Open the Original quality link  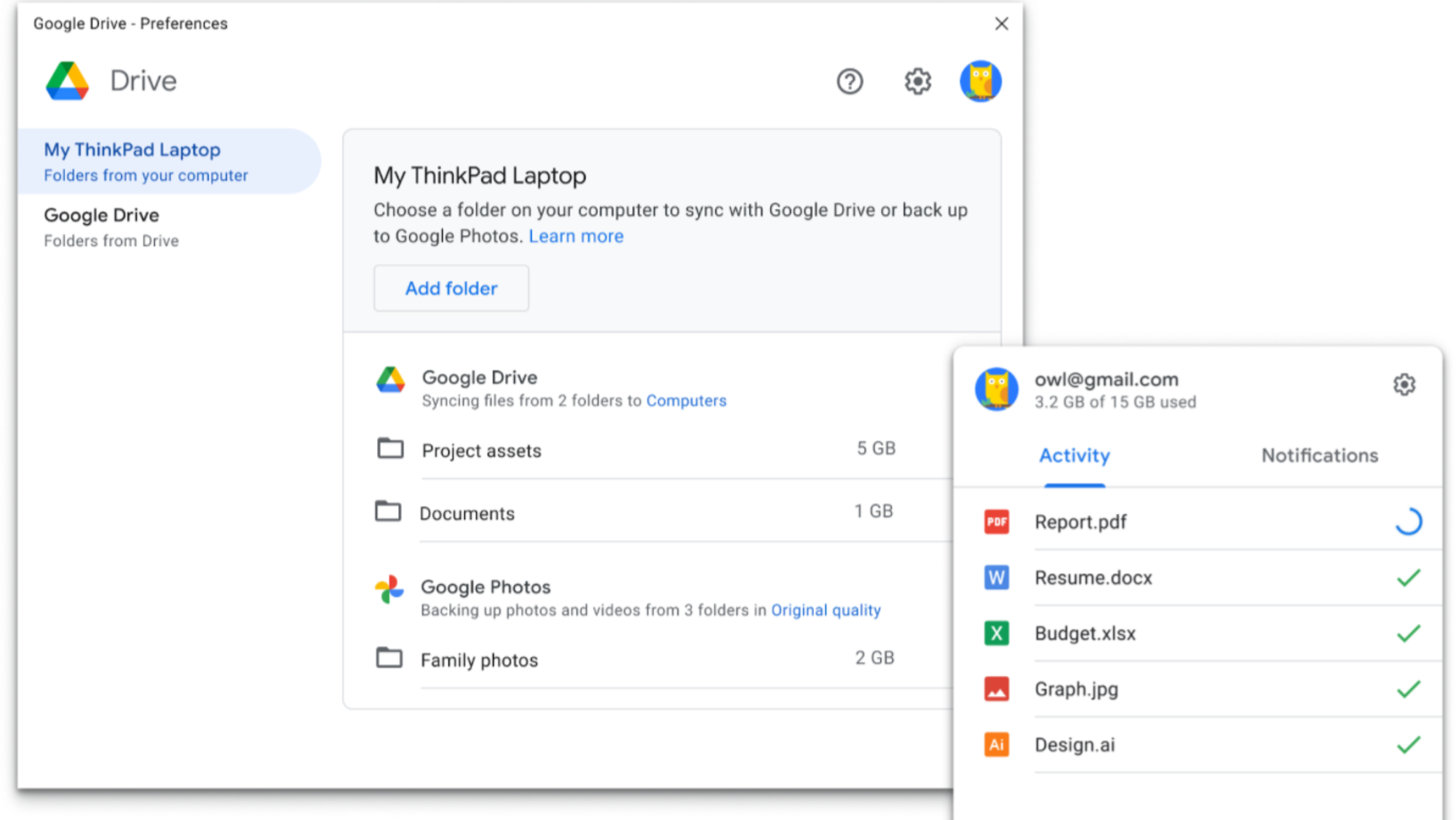(826, 610)
